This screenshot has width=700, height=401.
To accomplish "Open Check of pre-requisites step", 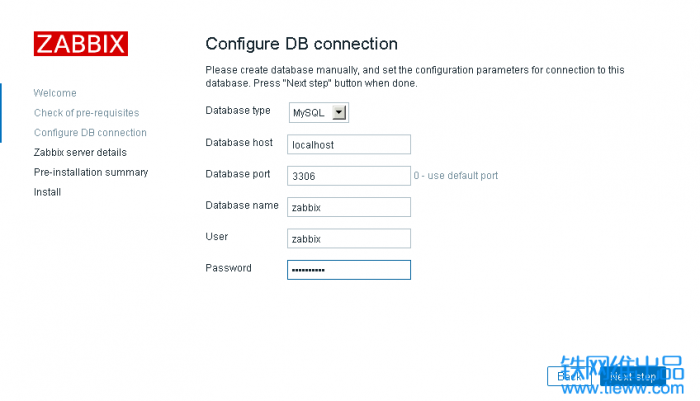I will click(87, 113).
